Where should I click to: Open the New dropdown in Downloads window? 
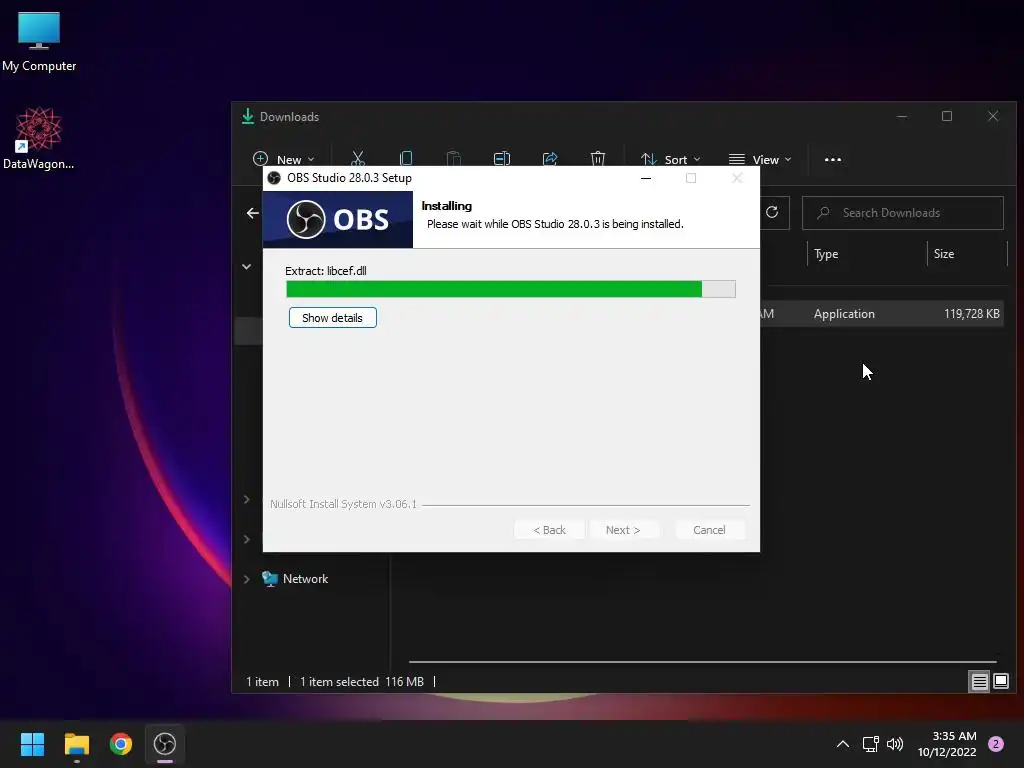tap(284, 159)
